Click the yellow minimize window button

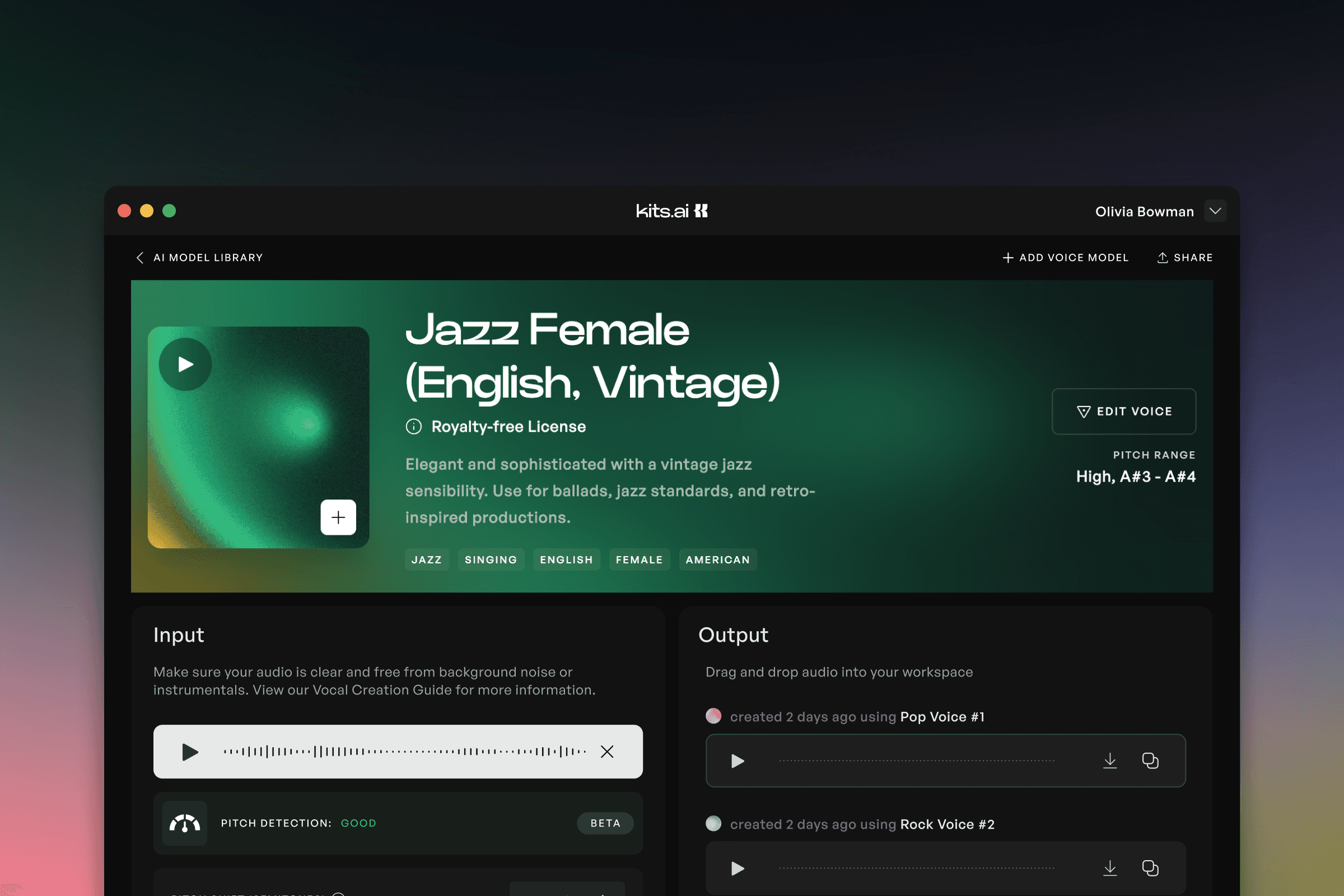coord(147,211)
